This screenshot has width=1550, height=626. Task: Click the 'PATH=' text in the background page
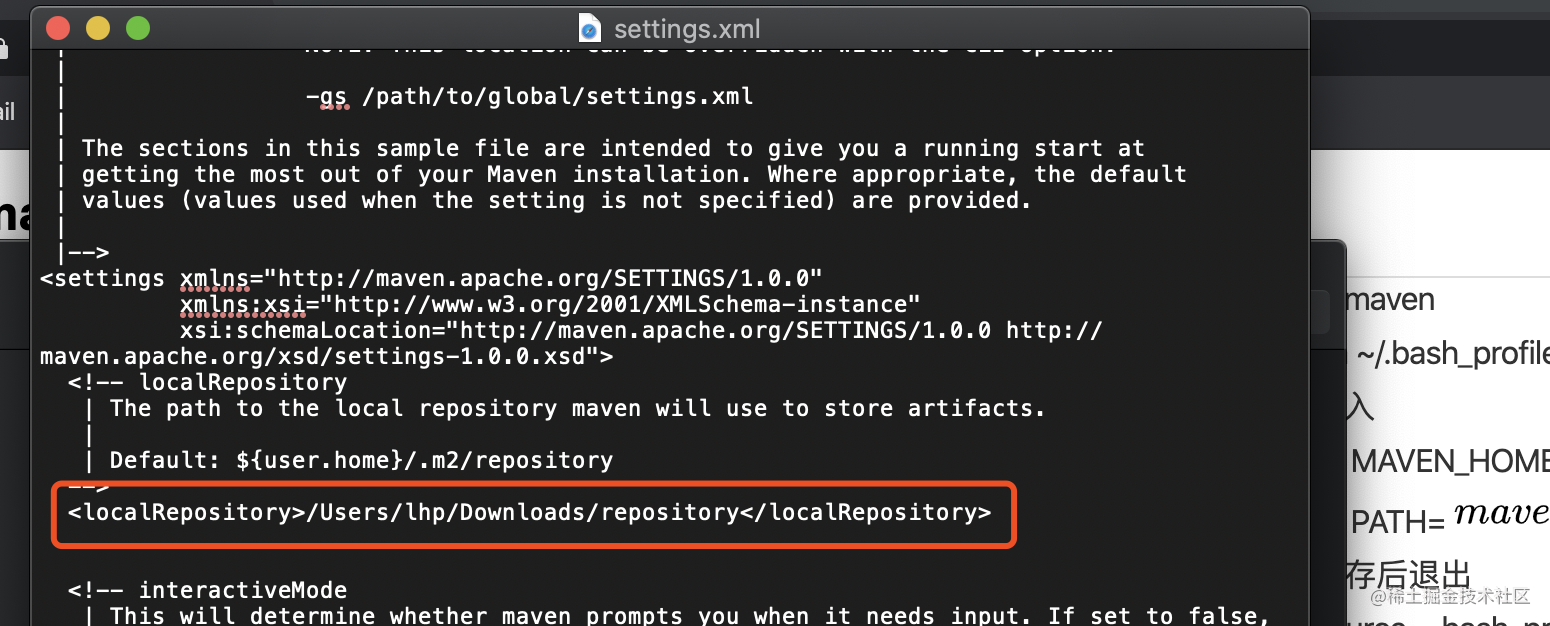click(1398, 522)
